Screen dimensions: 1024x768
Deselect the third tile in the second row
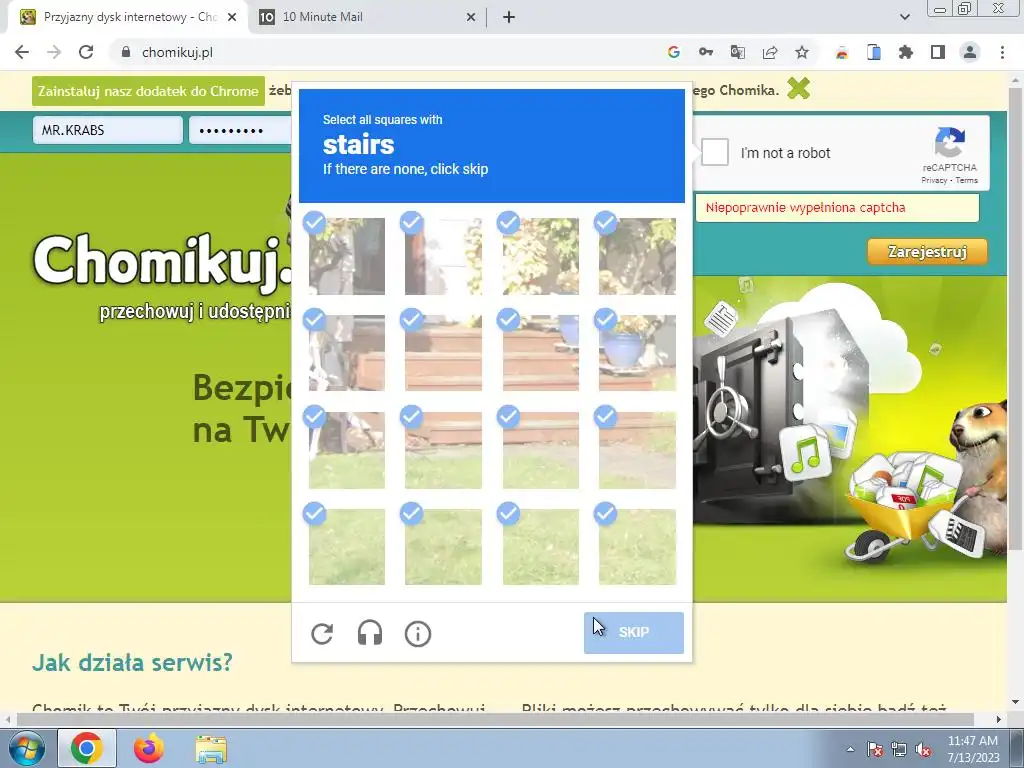click(x=541, y=353)
